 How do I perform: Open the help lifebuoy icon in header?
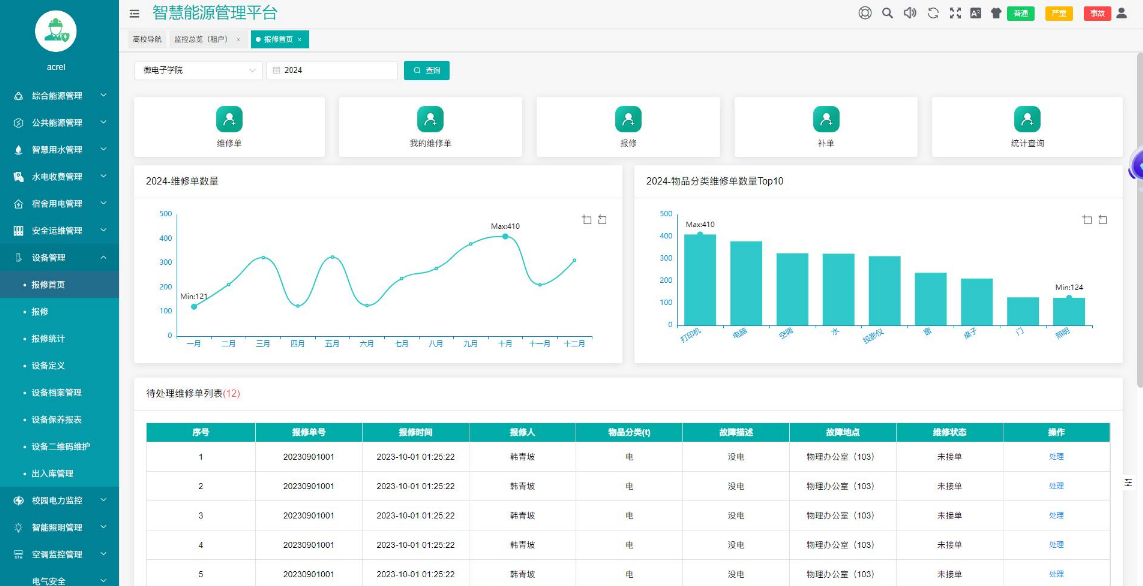click(865, 13)
